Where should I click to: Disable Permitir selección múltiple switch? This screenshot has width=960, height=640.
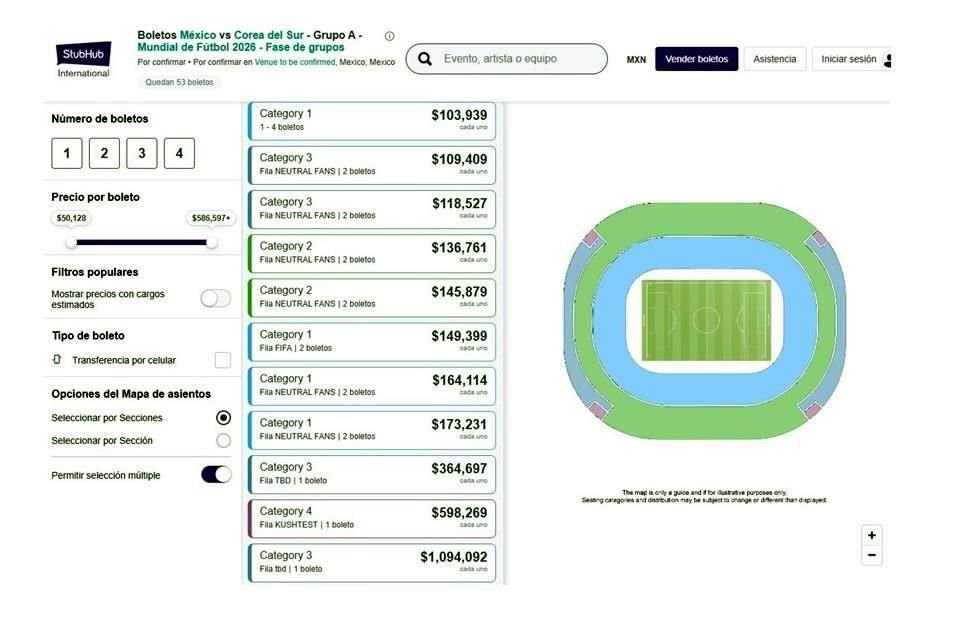[216, 474]
